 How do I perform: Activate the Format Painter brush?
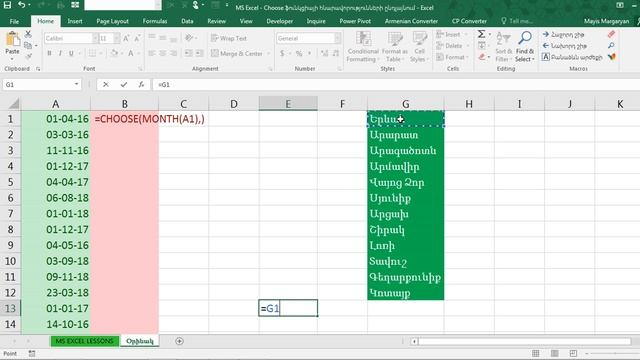coord(28,56)
